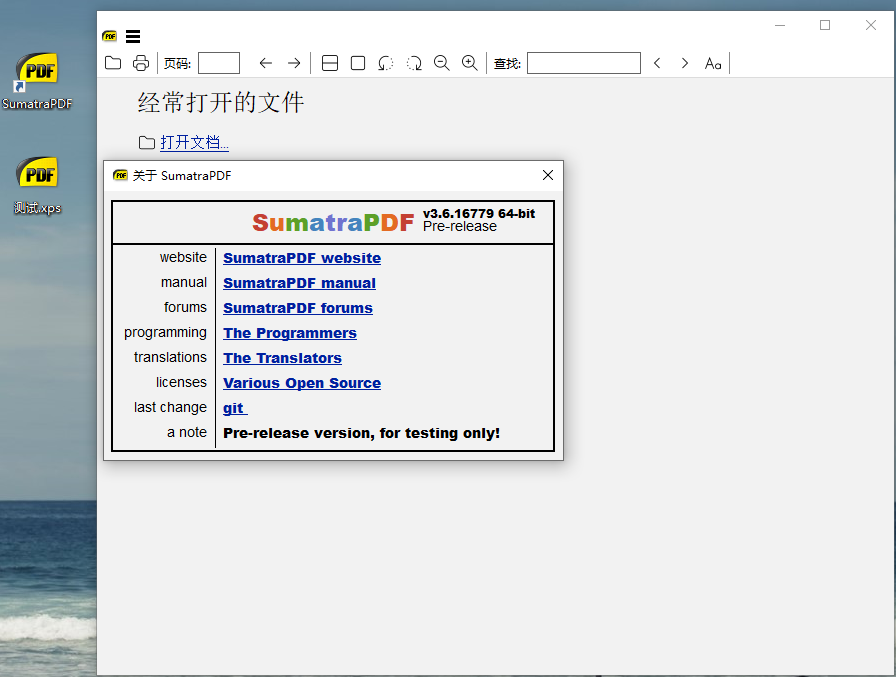This screenshot has height=677, width=896.
Task: Click the v3.6.16779 64-bit version text
Action: 479,214
